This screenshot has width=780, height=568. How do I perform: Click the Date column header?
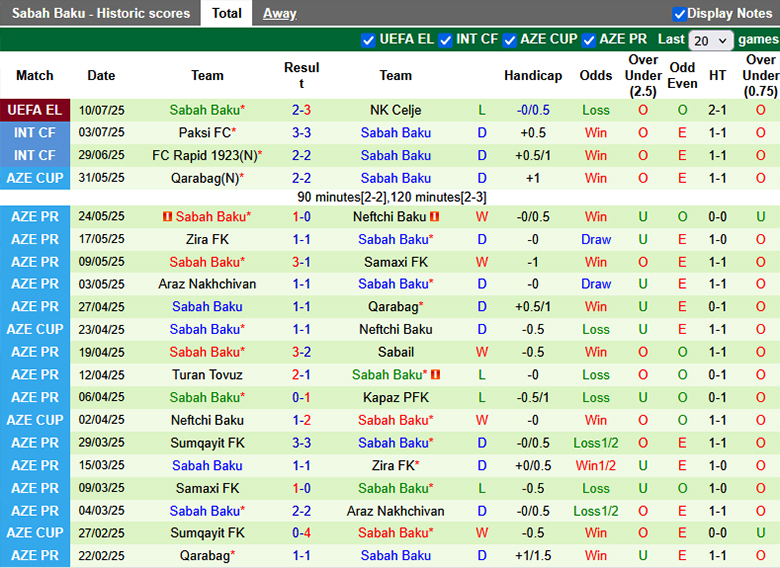point(101,76)
